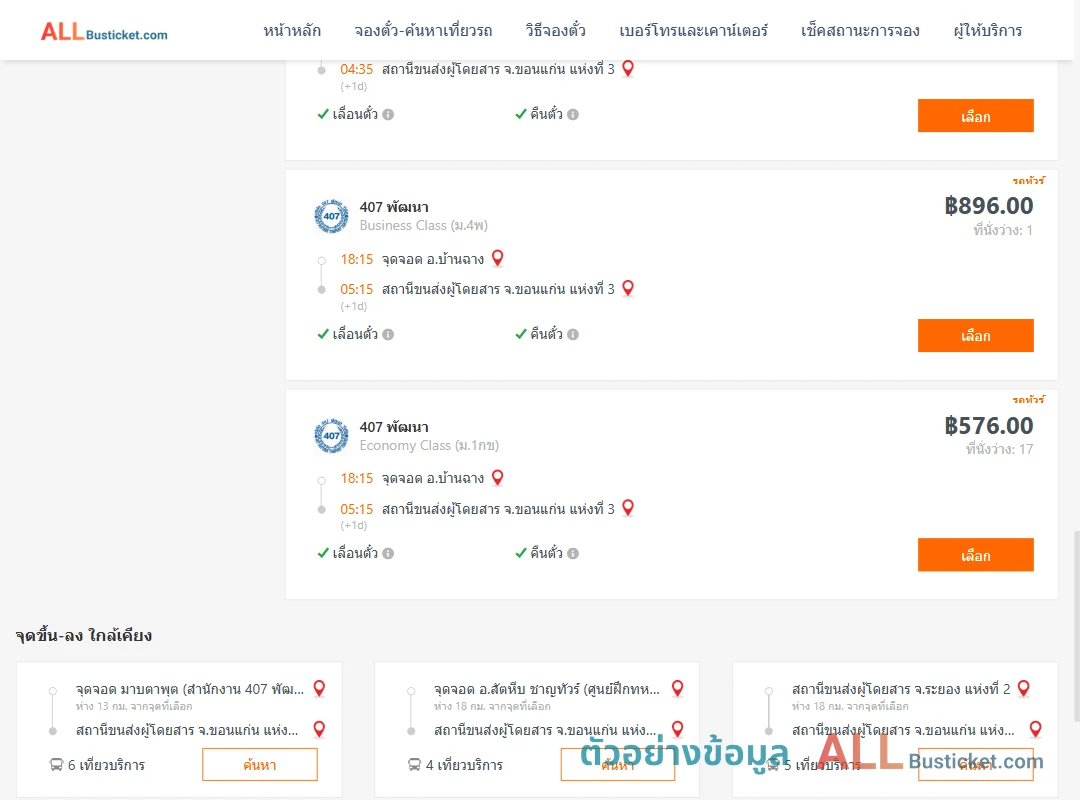Show คืนตั๋ว info in Business Class card
The width and height of the screenshot is (1080, 800).
(x=573, y=334)
